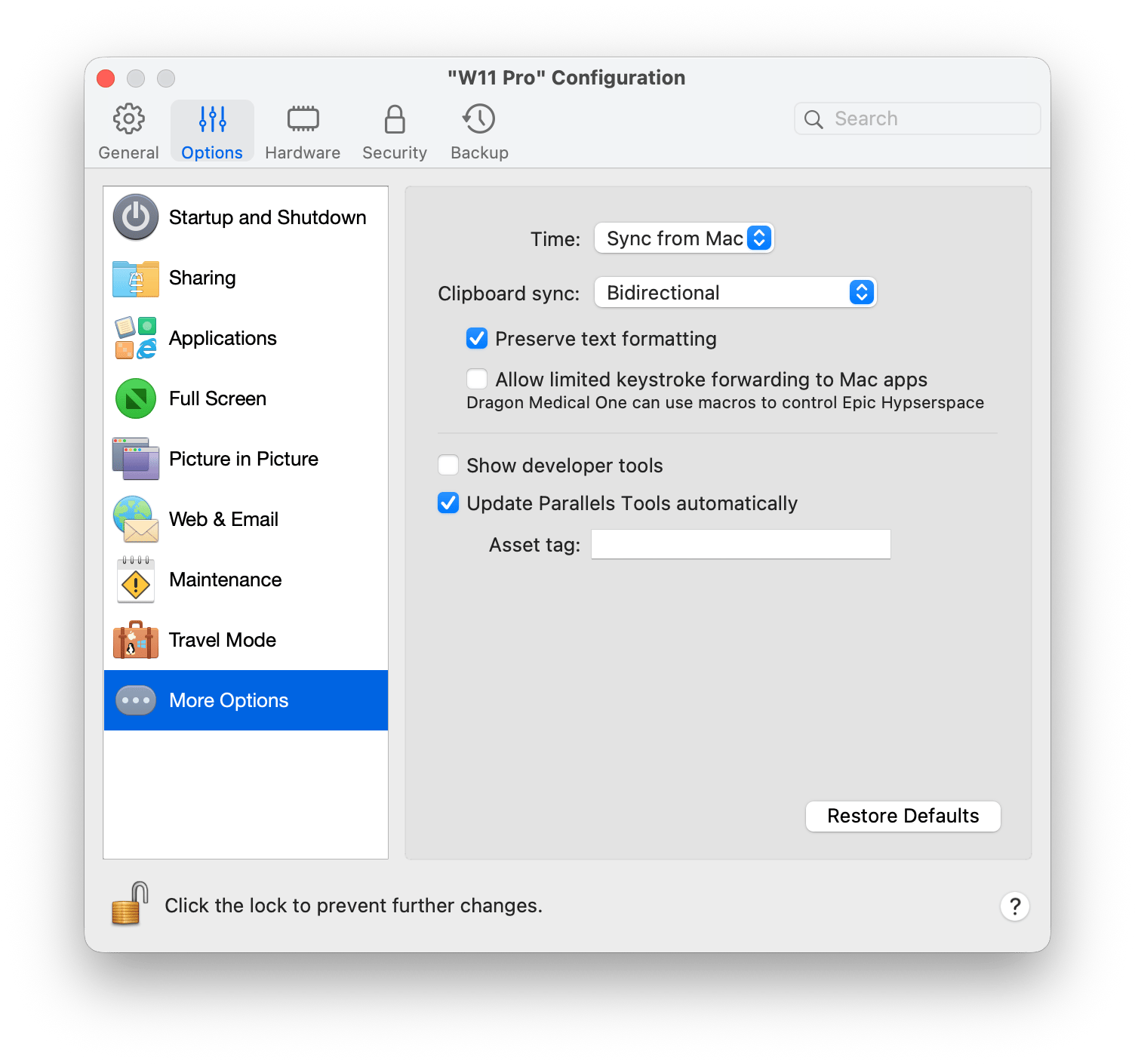Click into the Asset tag field
Viewport: 1135px width, 1064px height.
[x=741, y=544]
